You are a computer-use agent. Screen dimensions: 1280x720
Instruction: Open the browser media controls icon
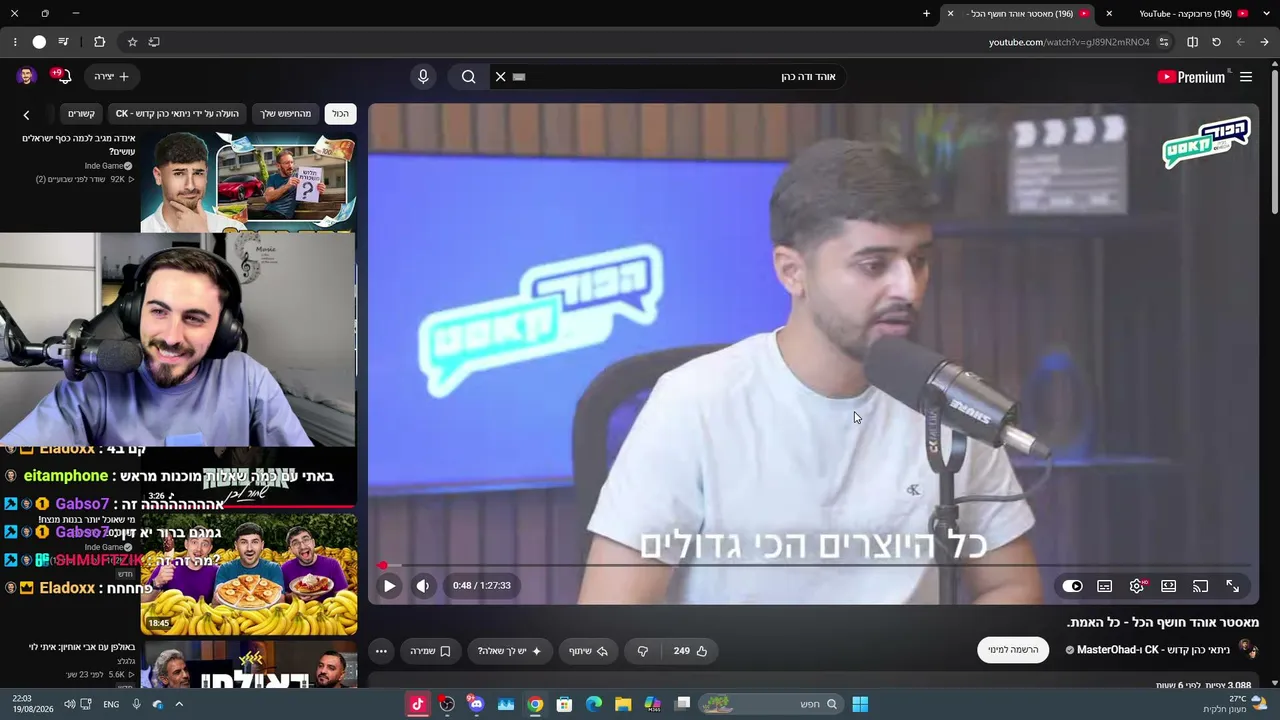[63, 42]
